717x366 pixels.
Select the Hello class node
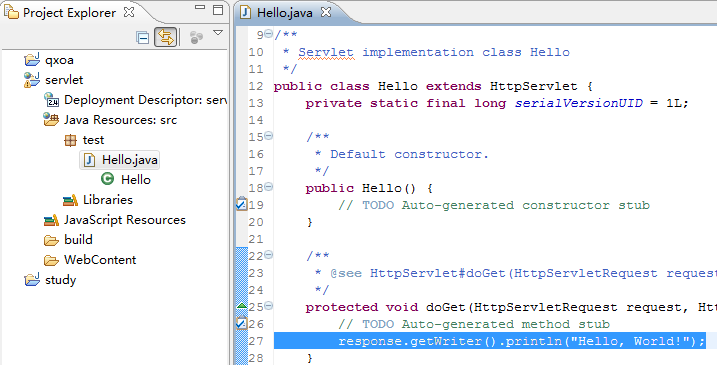tap(136, 180)
